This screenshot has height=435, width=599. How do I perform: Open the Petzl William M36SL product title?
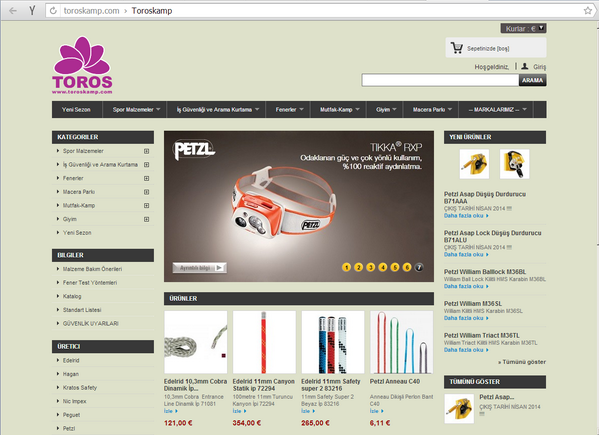coord(473,304)
